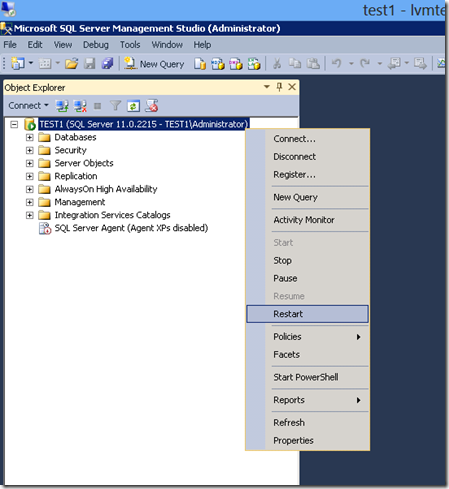Expand the Security folder
The width and height of the screenshot is (449, 489).
click(x=30, y=150)
